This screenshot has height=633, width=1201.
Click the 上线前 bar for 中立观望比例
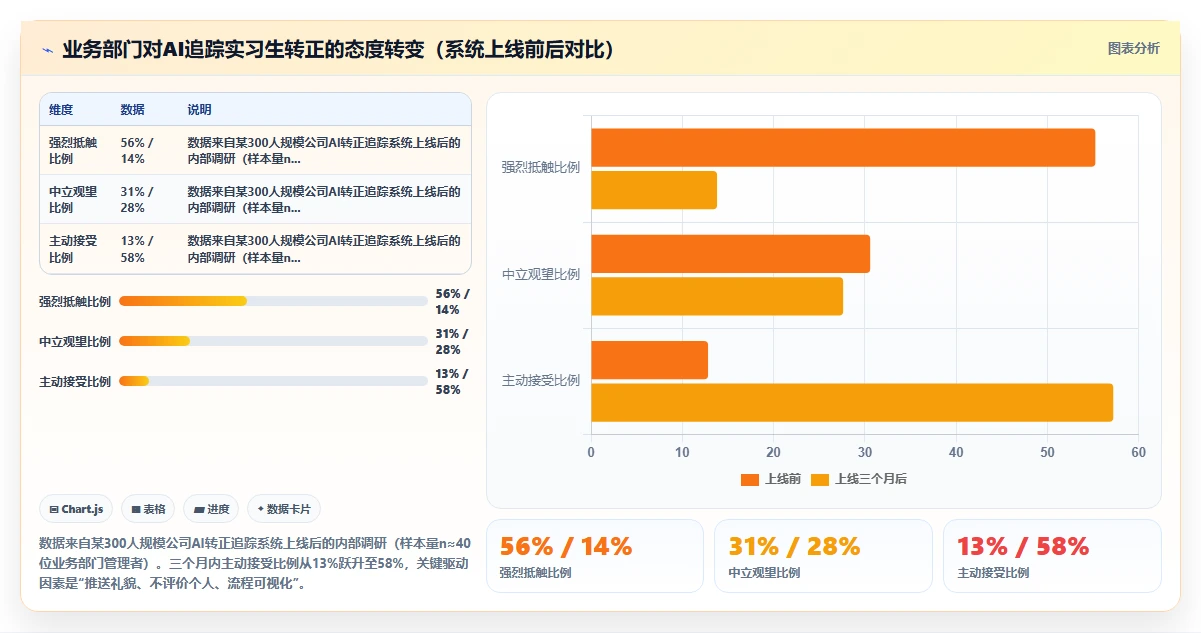pos(730,254)
